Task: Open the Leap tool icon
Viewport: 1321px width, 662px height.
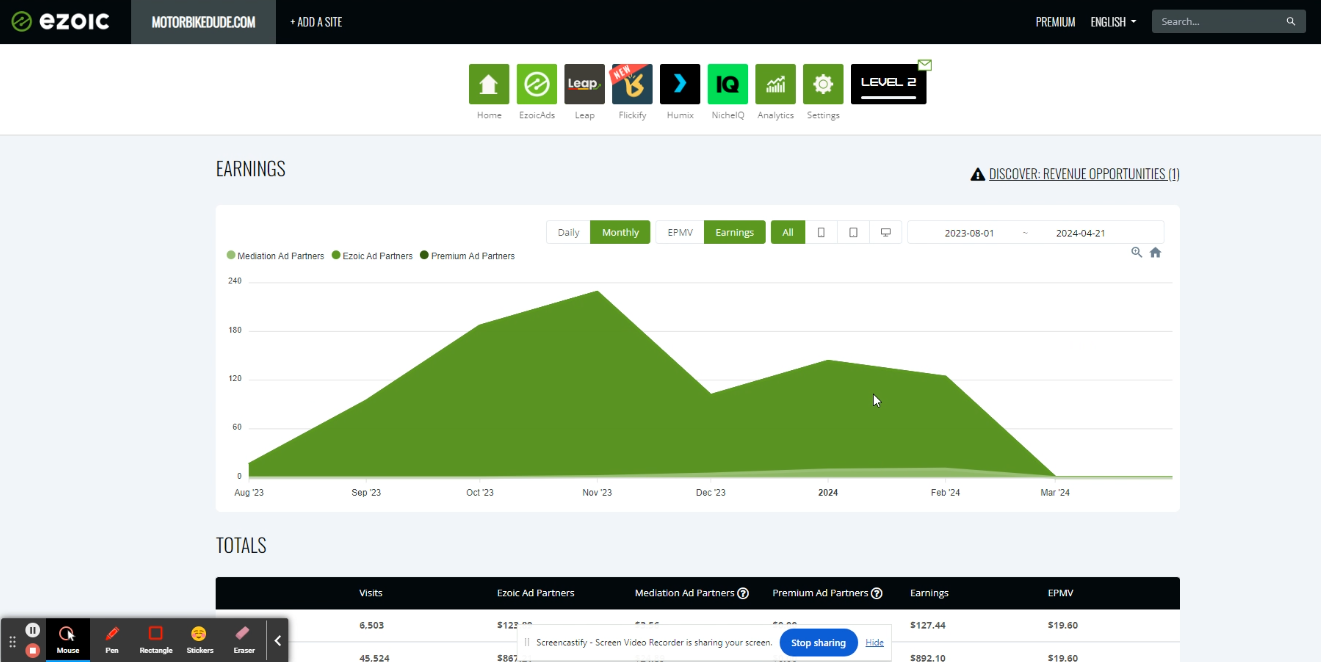Action: [585, 84]
